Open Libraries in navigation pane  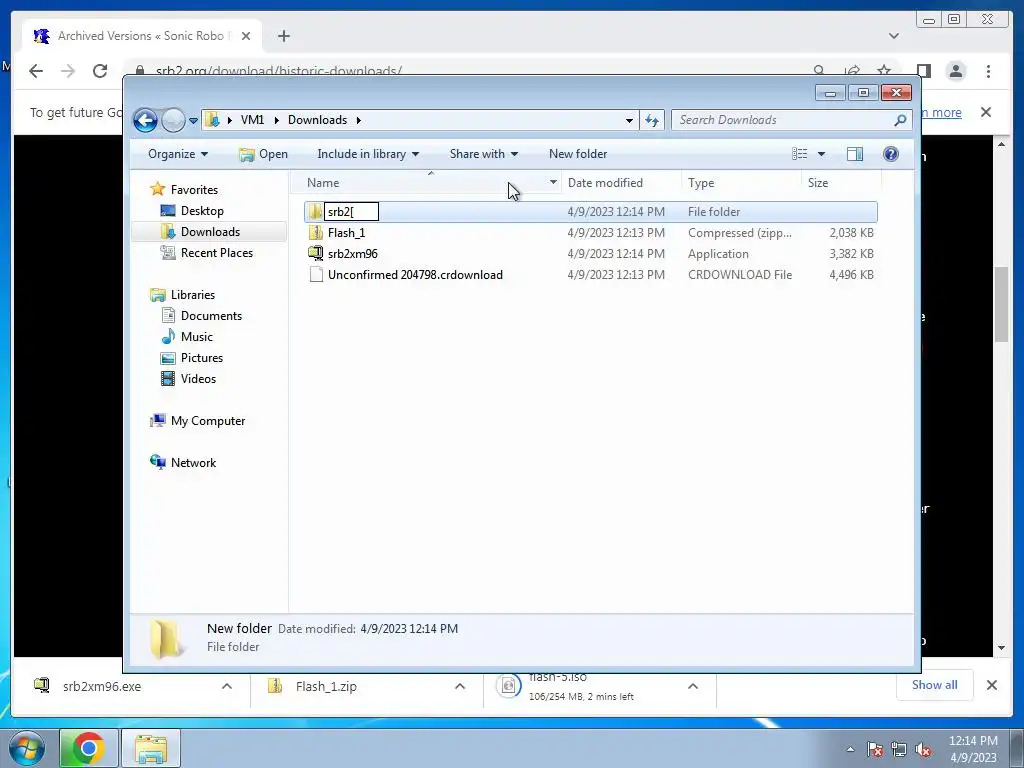point(193,295)
